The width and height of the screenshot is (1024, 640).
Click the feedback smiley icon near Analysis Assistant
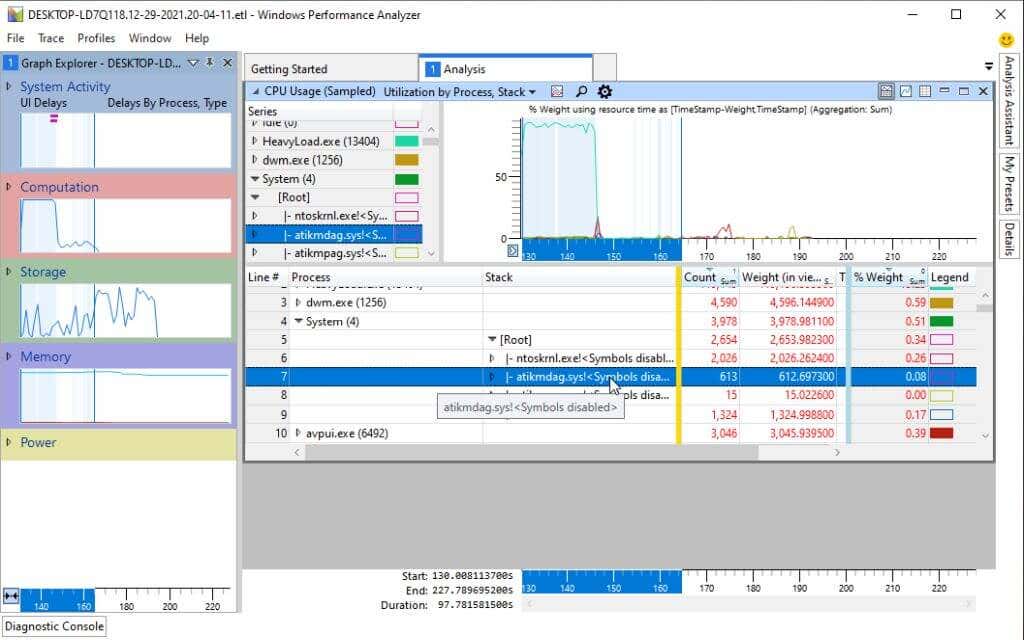(x=1005, y=40)
